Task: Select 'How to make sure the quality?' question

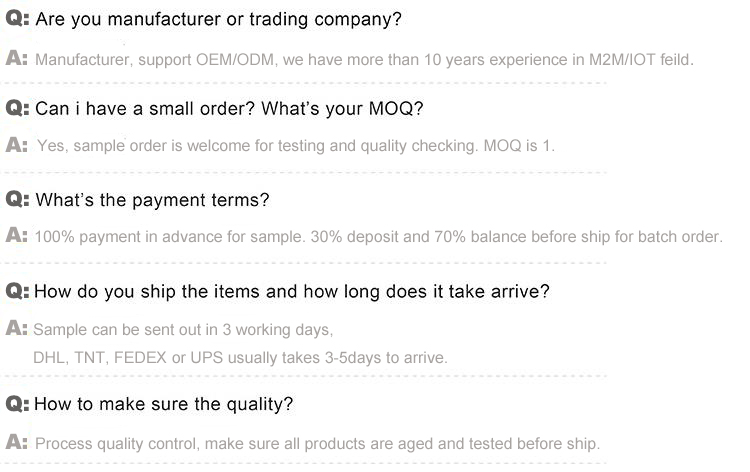Action: pos(164,405)
